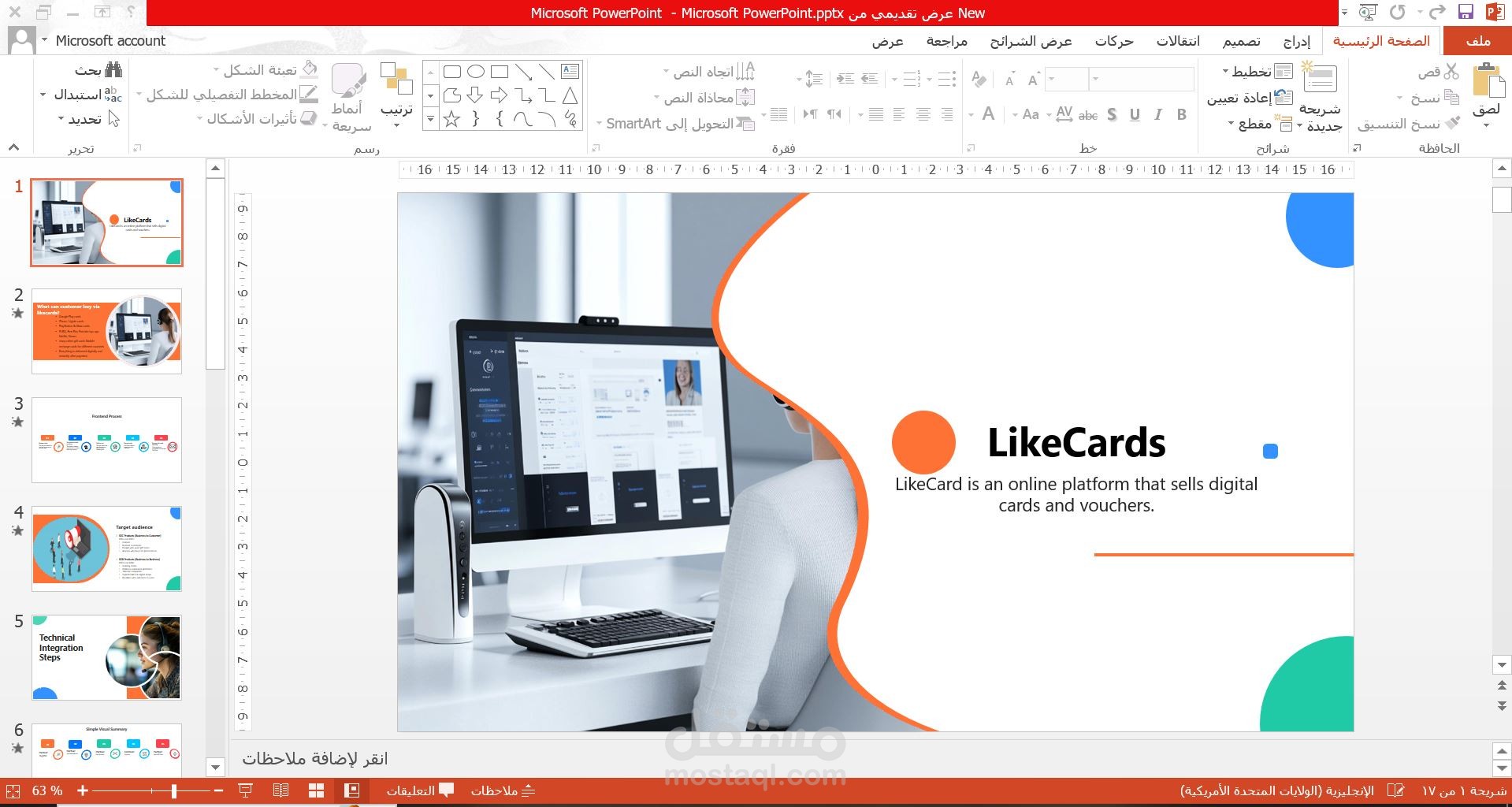Image resolution: width=1512 pixels, height=807 pixels.
Task: Click the zoom out minus icon
Action: (x=219, y=790)
